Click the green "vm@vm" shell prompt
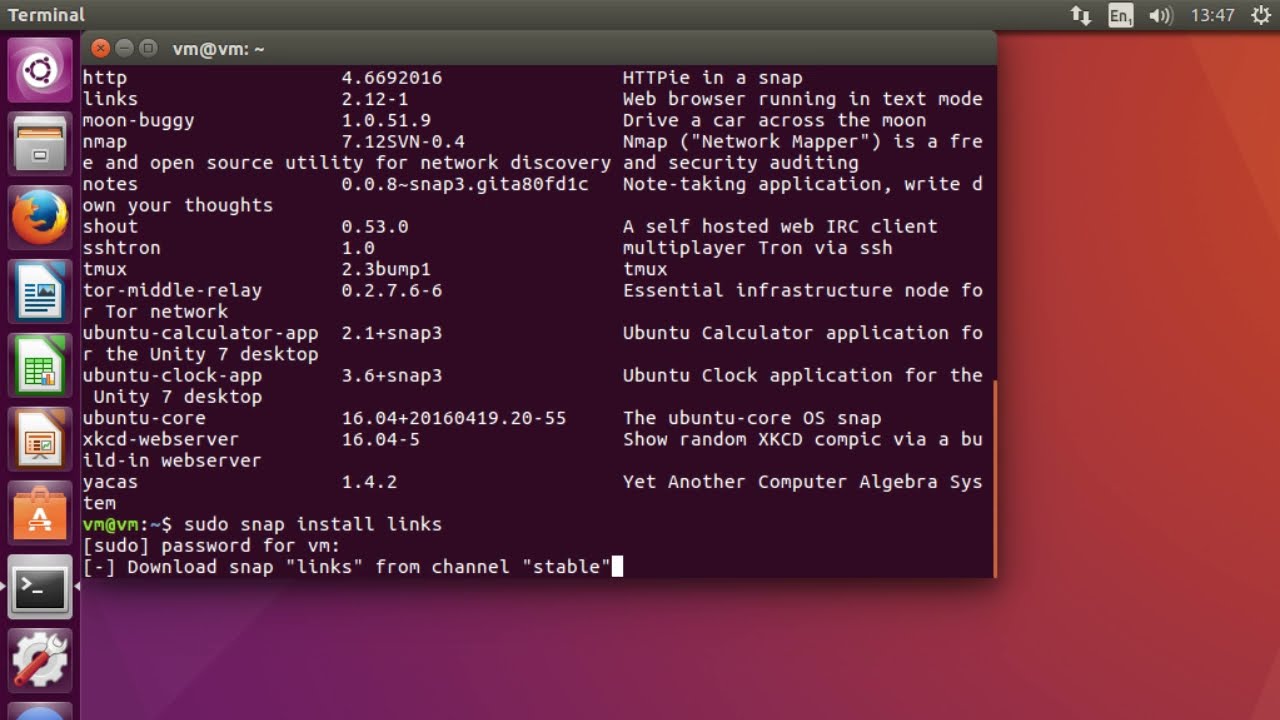 click(x=111, y=524)
